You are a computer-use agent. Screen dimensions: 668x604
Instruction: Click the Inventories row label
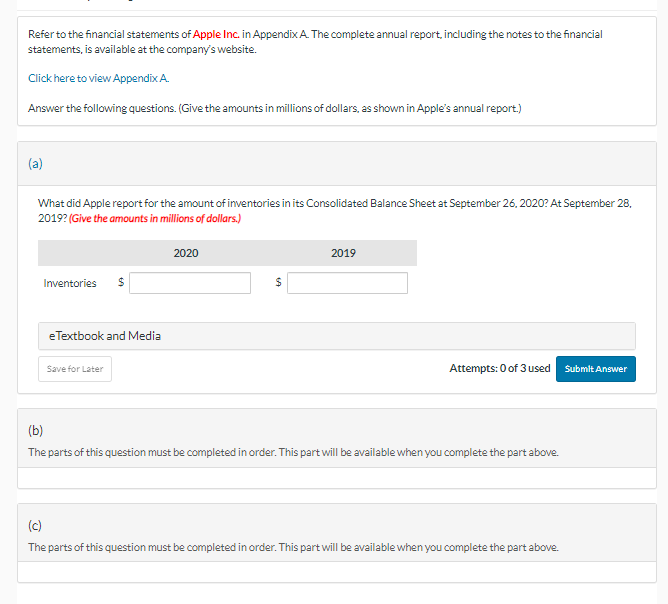[70, 283]
